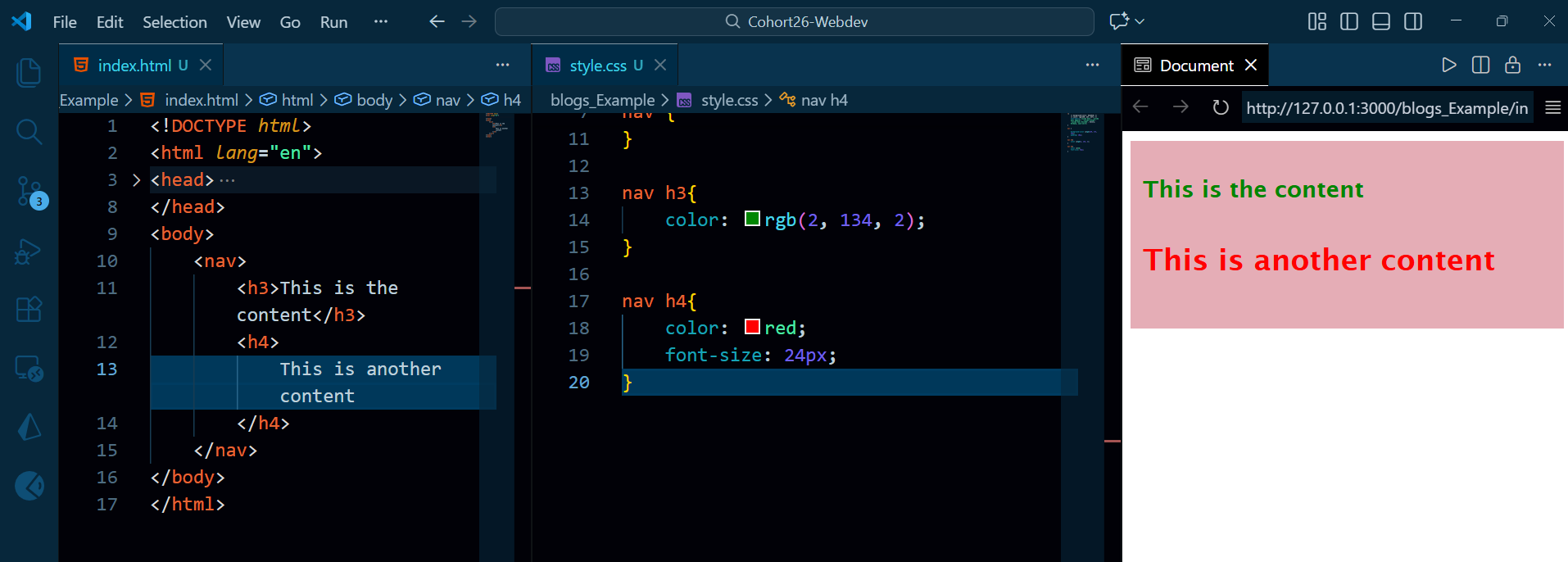Screen dimensions: 1568x562
Task: Go back using title bar arrow
Action: (x=437, y=21)
